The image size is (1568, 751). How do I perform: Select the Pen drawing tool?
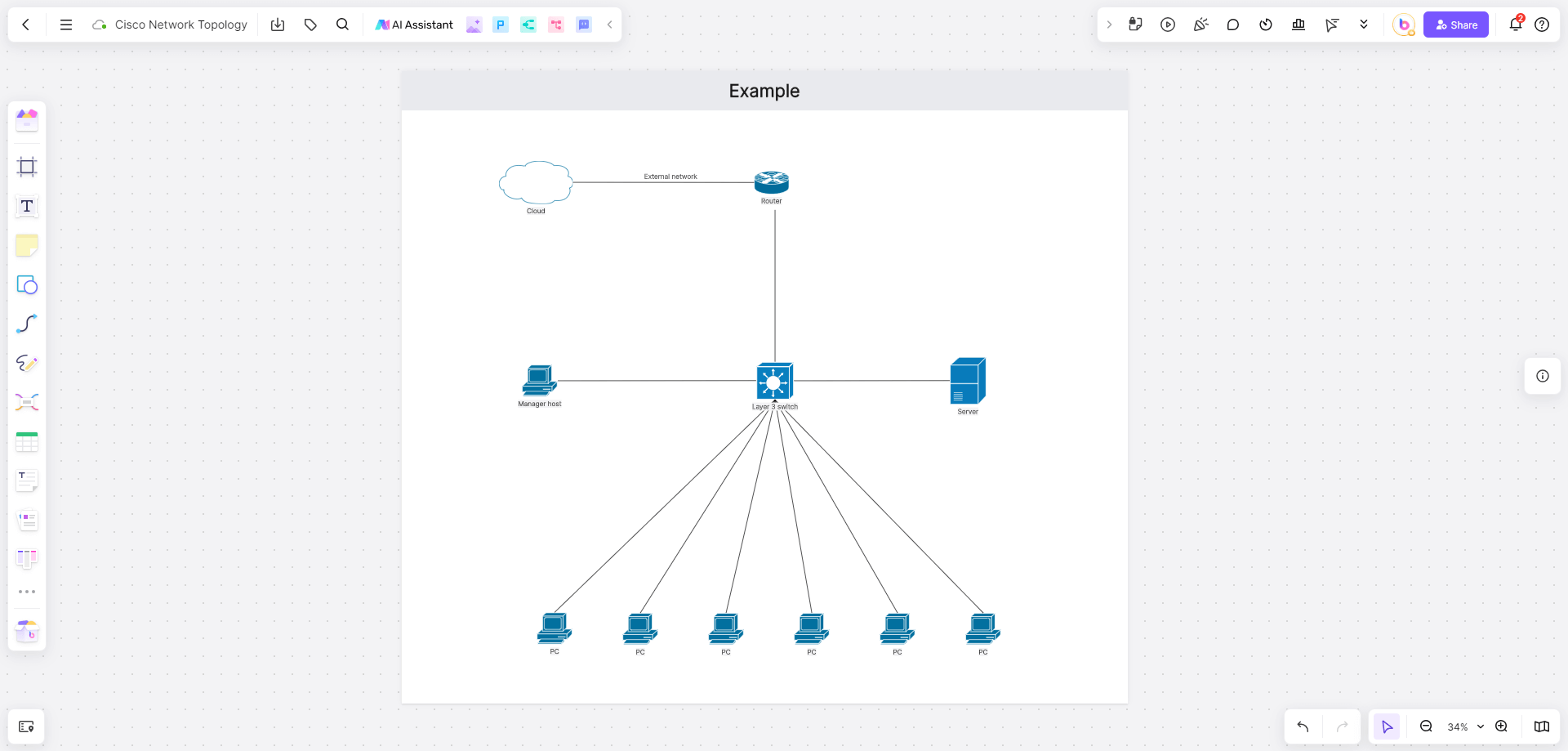(27, 363)
